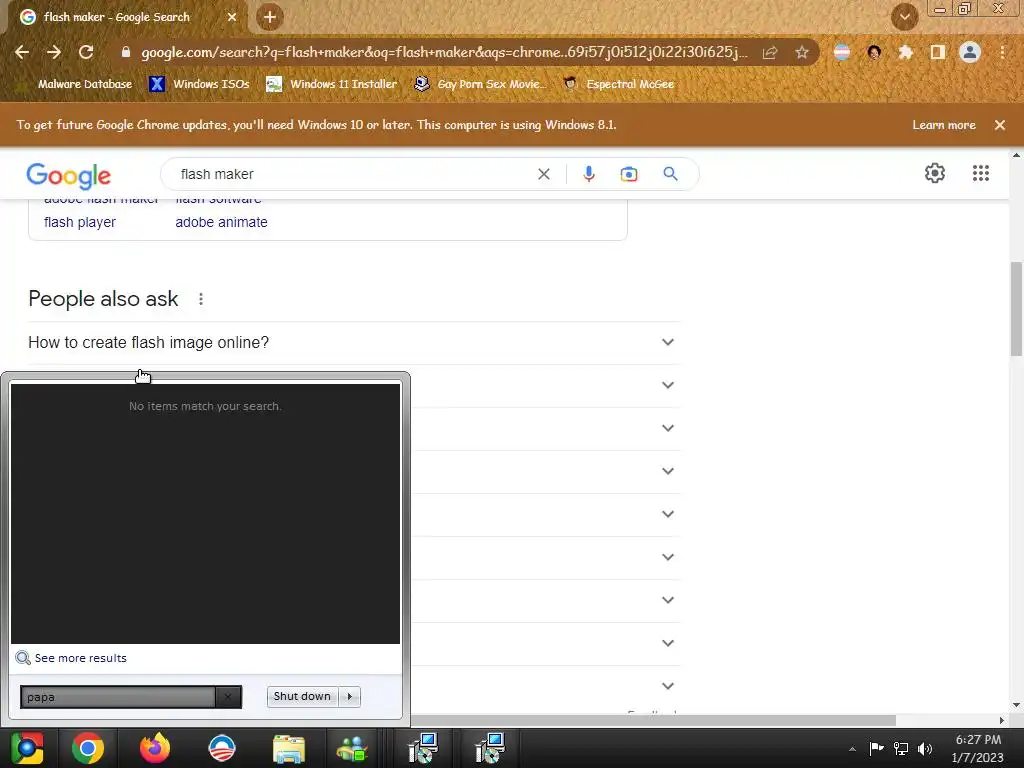
Task: Open the Malware Database bookmark
Action: tap(77, 84)
